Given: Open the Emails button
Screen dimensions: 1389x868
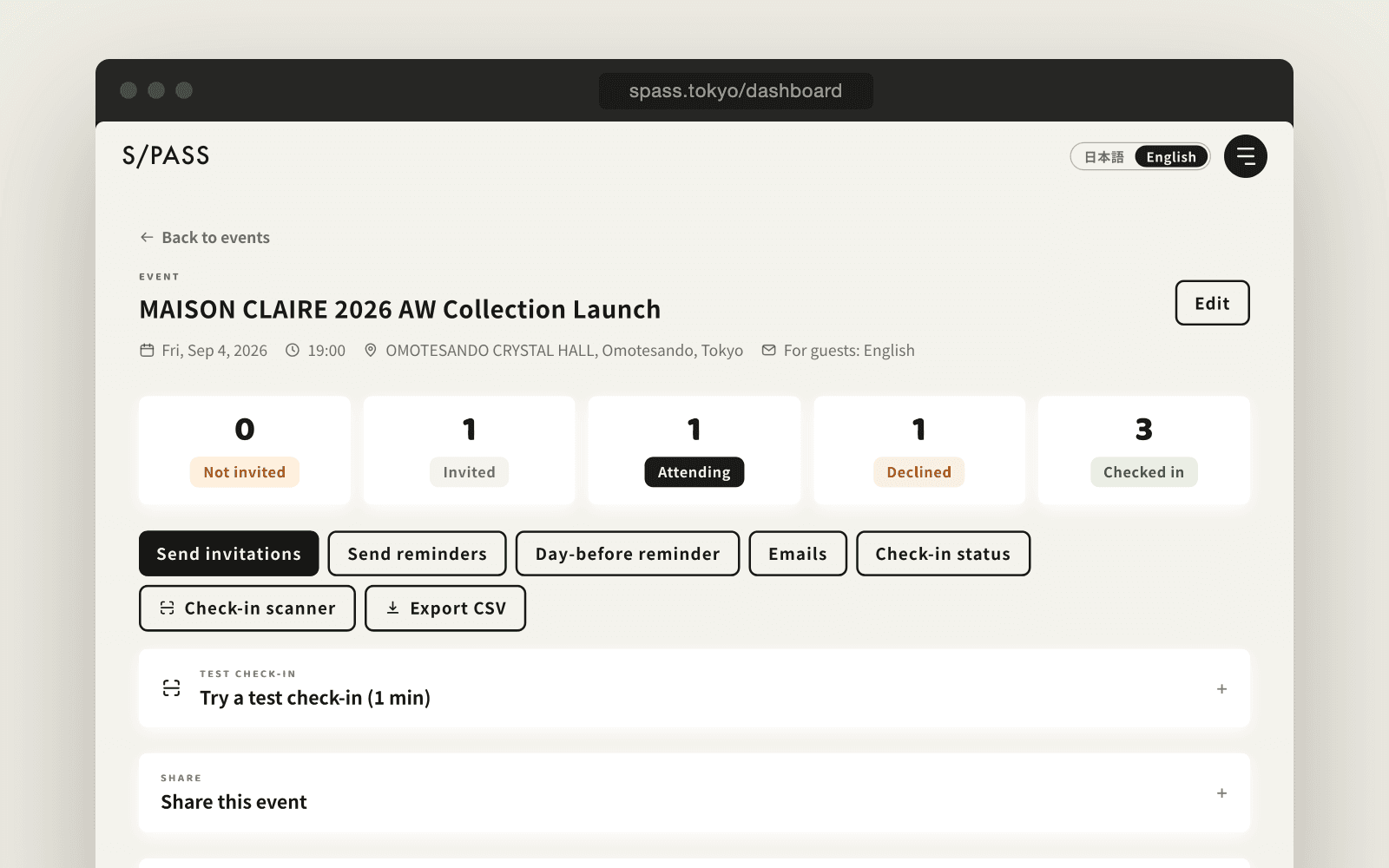Looking at the screenshot, I should (x=798, y=554).
